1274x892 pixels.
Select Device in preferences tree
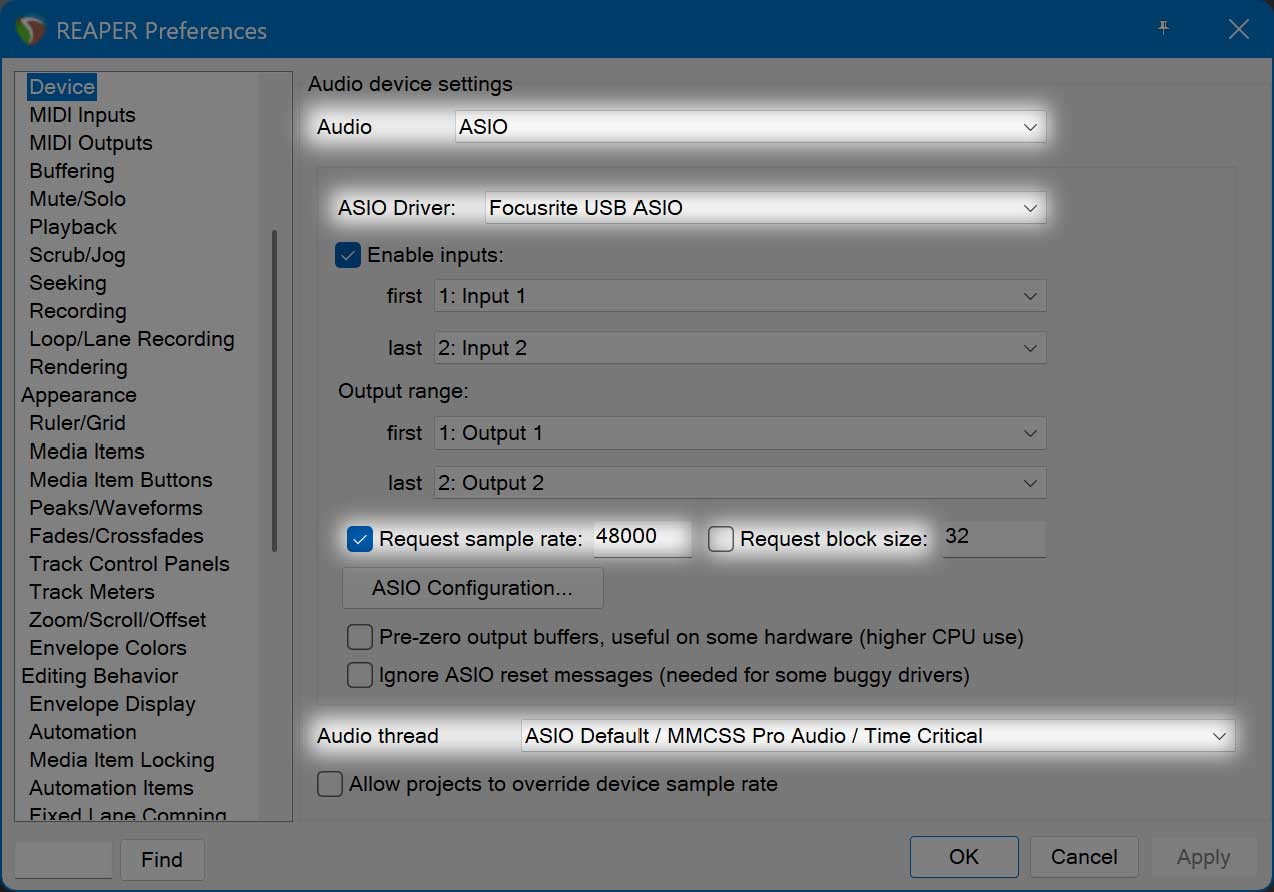62,87
